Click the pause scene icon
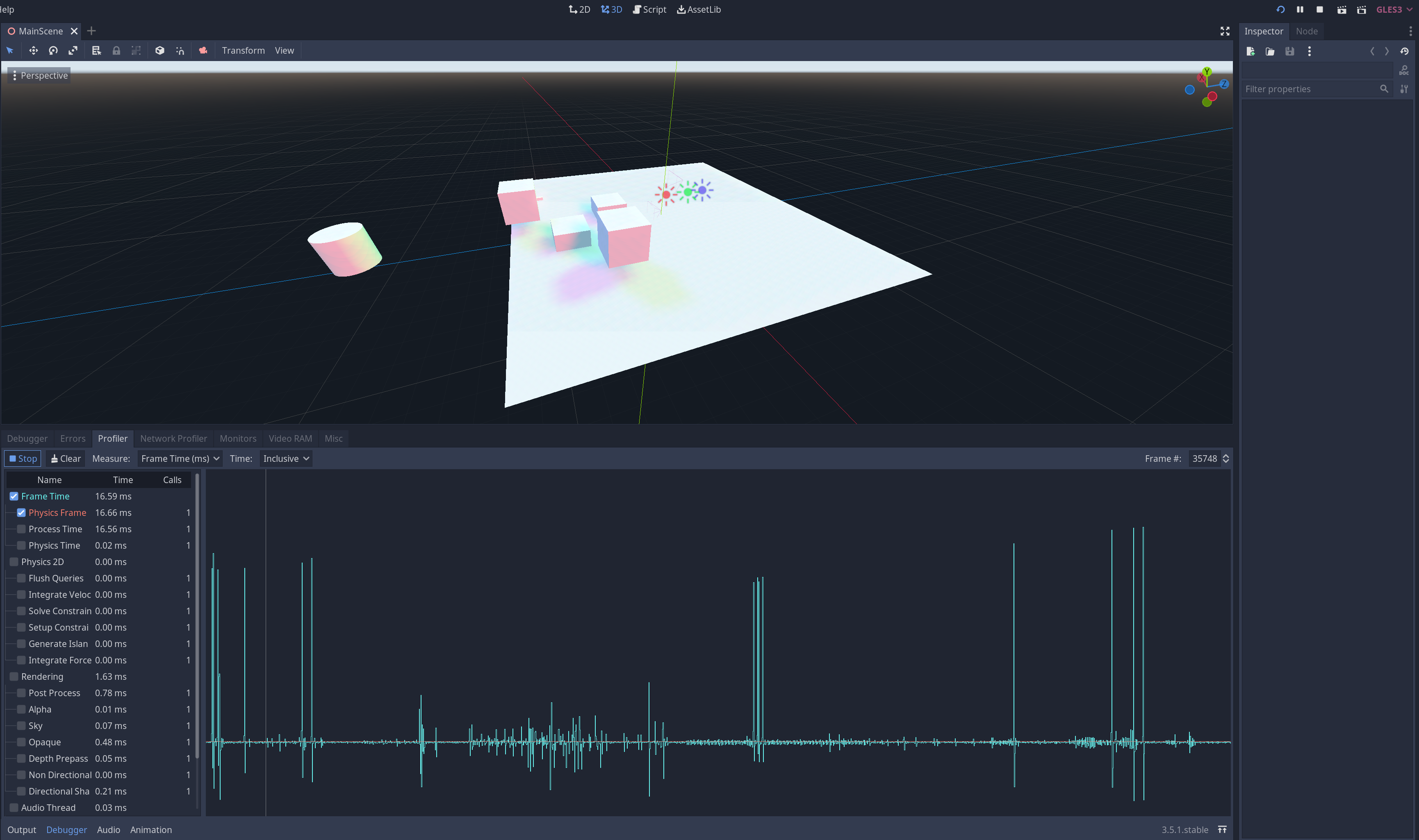The height and width of the screenshot is (840, 1419). (1300, 9)
